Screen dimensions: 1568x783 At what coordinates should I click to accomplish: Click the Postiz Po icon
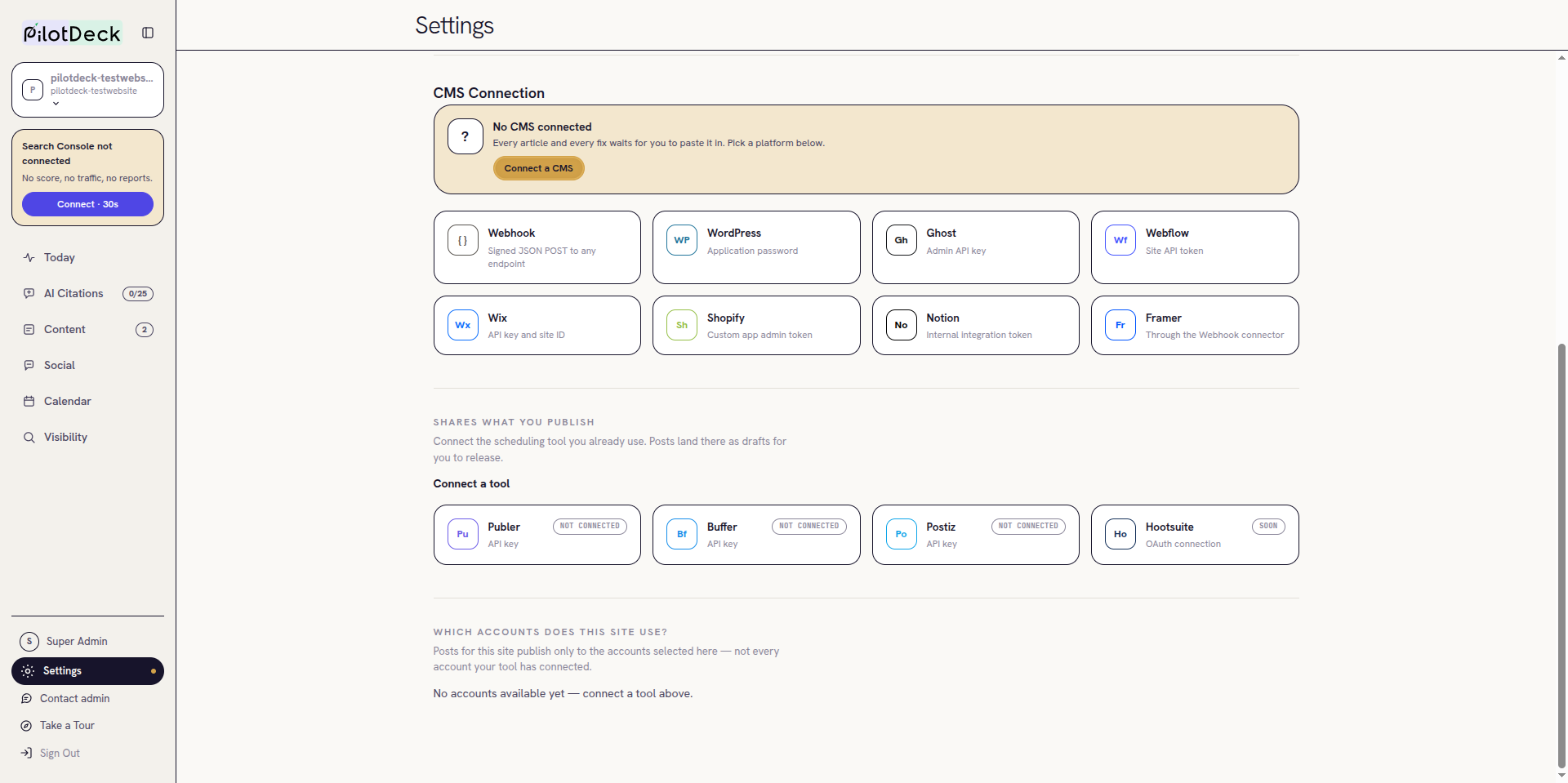[902, 534]
